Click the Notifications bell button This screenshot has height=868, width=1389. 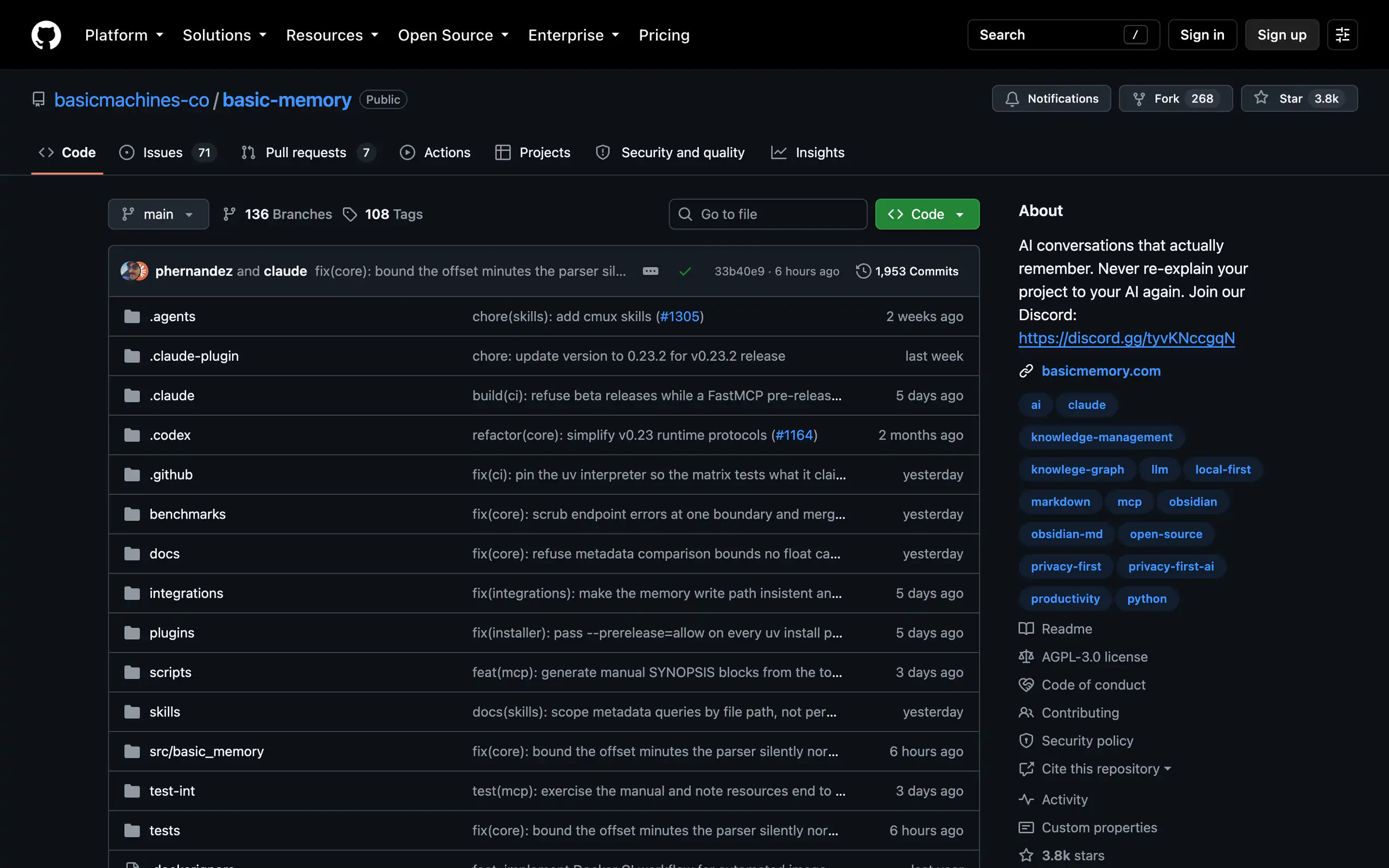tap(1051, 99)
